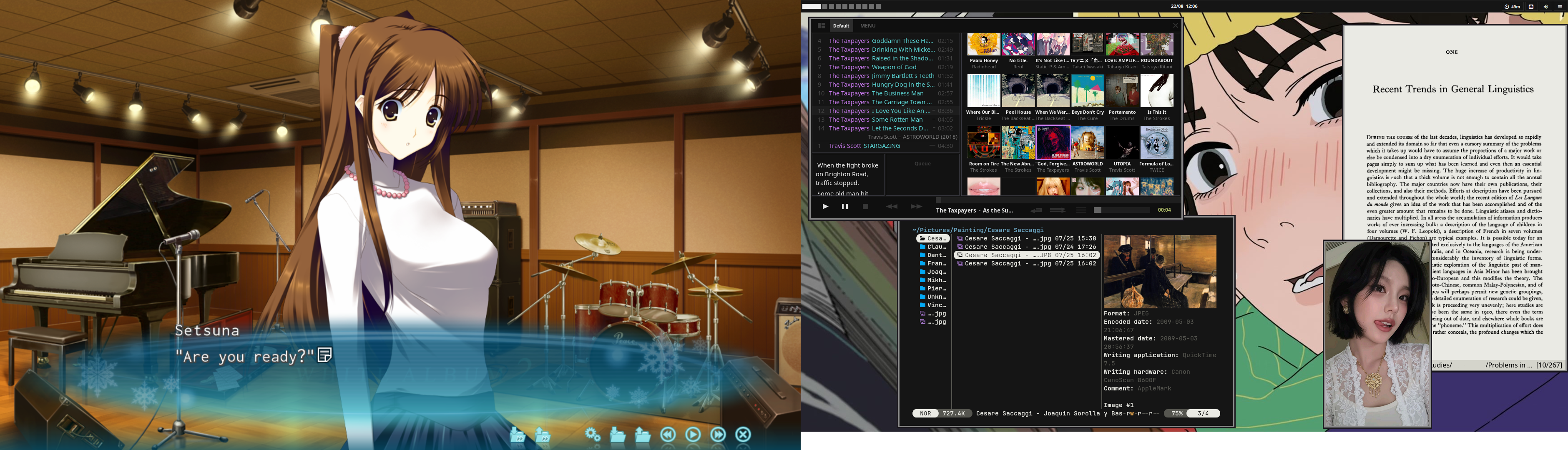Open game settings gears icon
Image resolution: width=1568 pixels, height=450 pixels.
pyautogui.click(x=592, y=435)
